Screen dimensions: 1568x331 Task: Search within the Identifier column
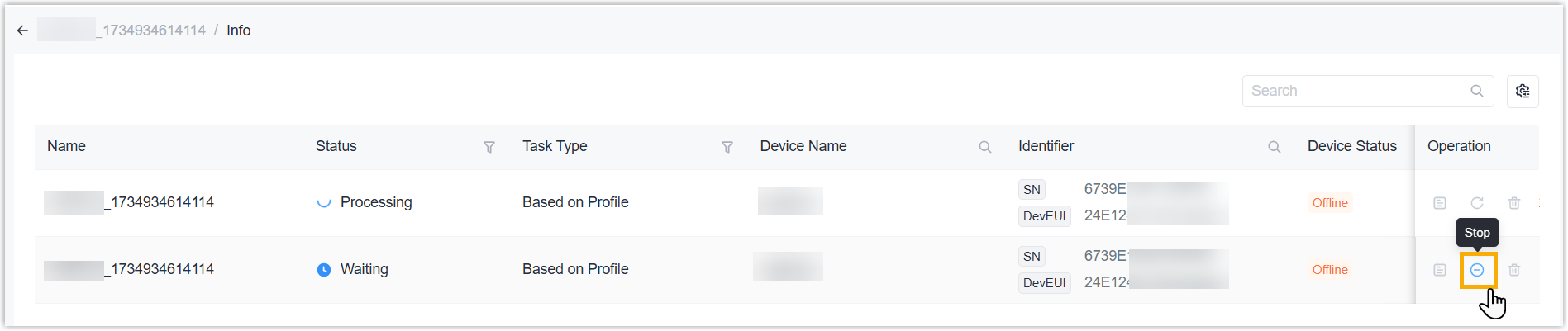pyautogui.click(x=1275, y=147)
